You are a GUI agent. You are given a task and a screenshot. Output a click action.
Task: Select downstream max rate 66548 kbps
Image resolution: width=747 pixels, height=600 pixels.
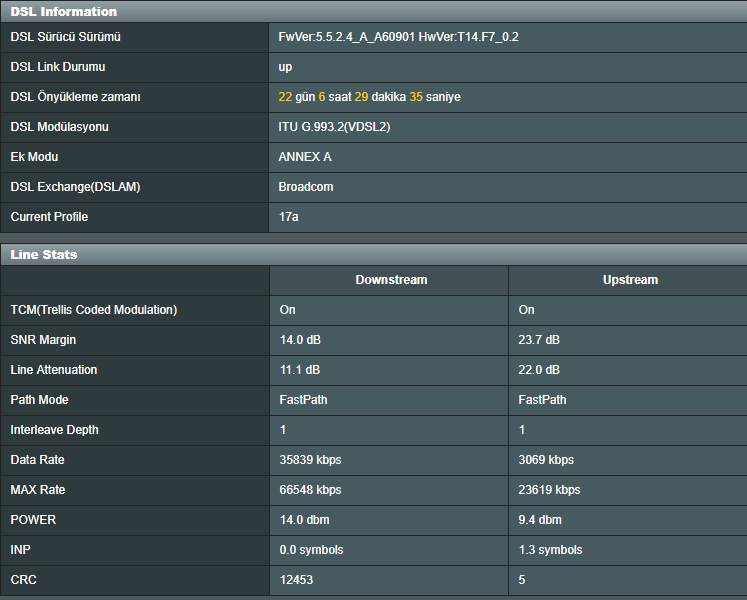[x=310, y=490]
